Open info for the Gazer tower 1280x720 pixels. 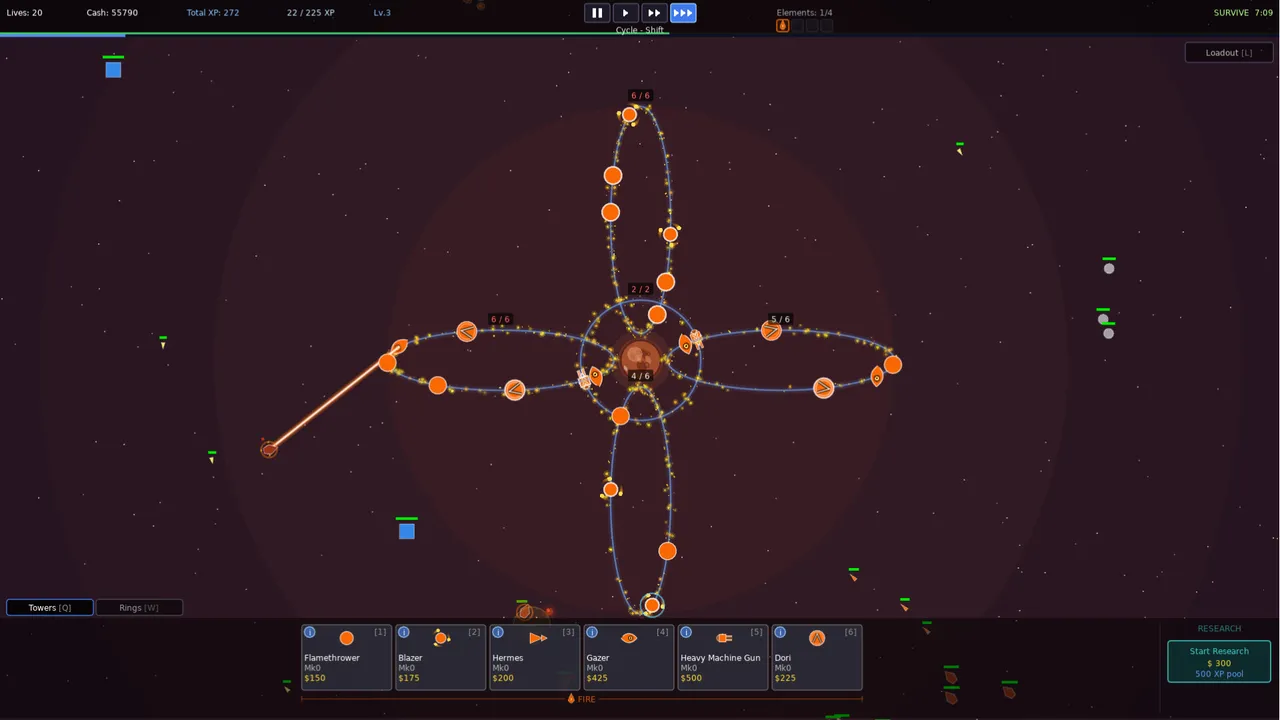tap(592, 632)
